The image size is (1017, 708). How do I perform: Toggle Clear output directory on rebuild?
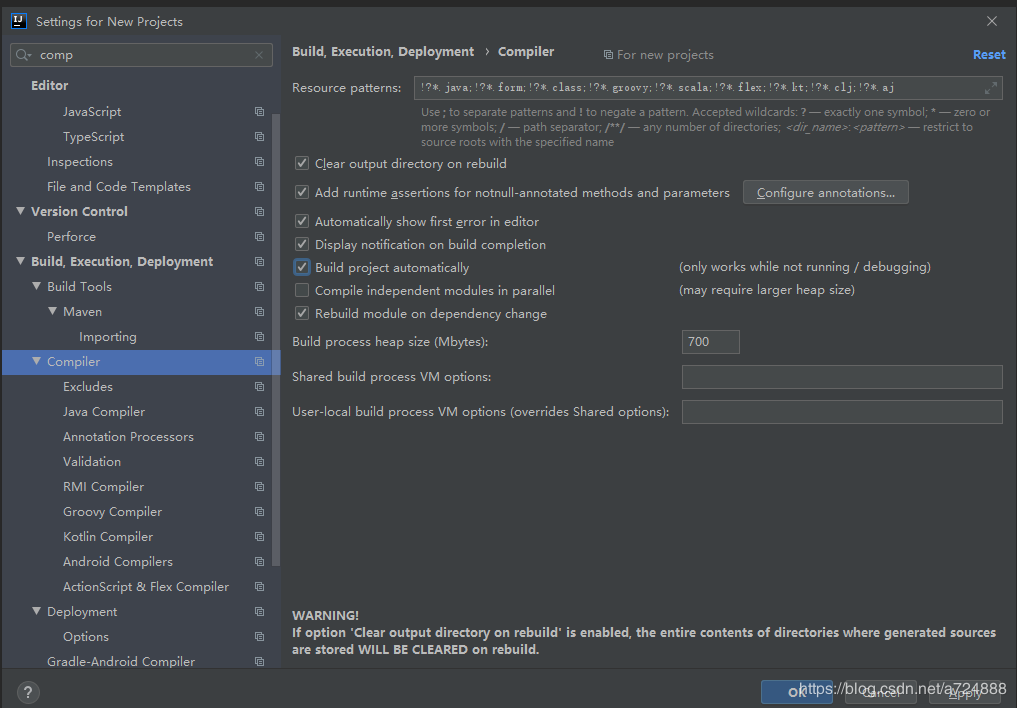tap(302, 163)
